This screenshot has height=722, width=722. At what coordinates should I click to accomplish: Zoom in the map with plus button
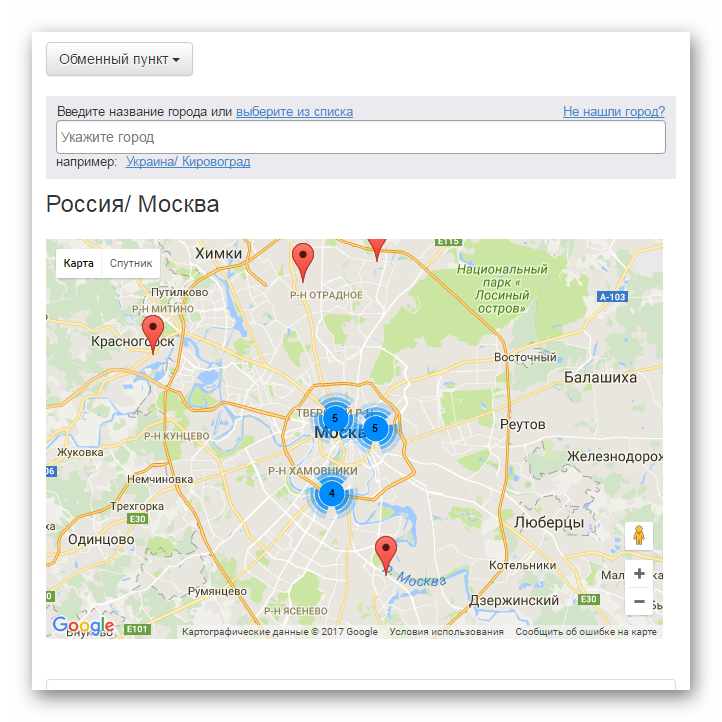click(639, 574)
